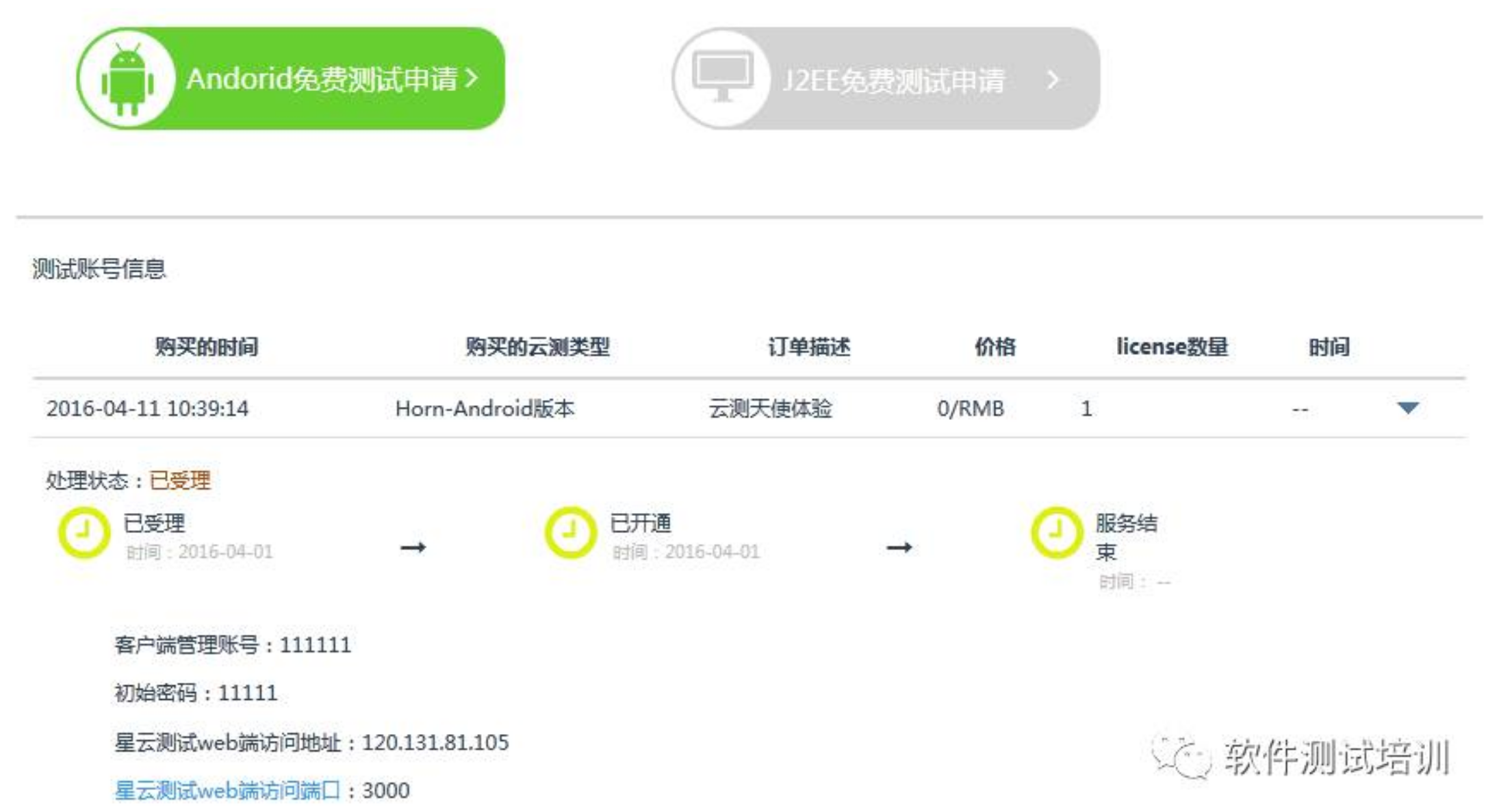The image size is (1486, 812).
Task: Click the grey monitor icon for J2EE
Action: pos(722,77)
